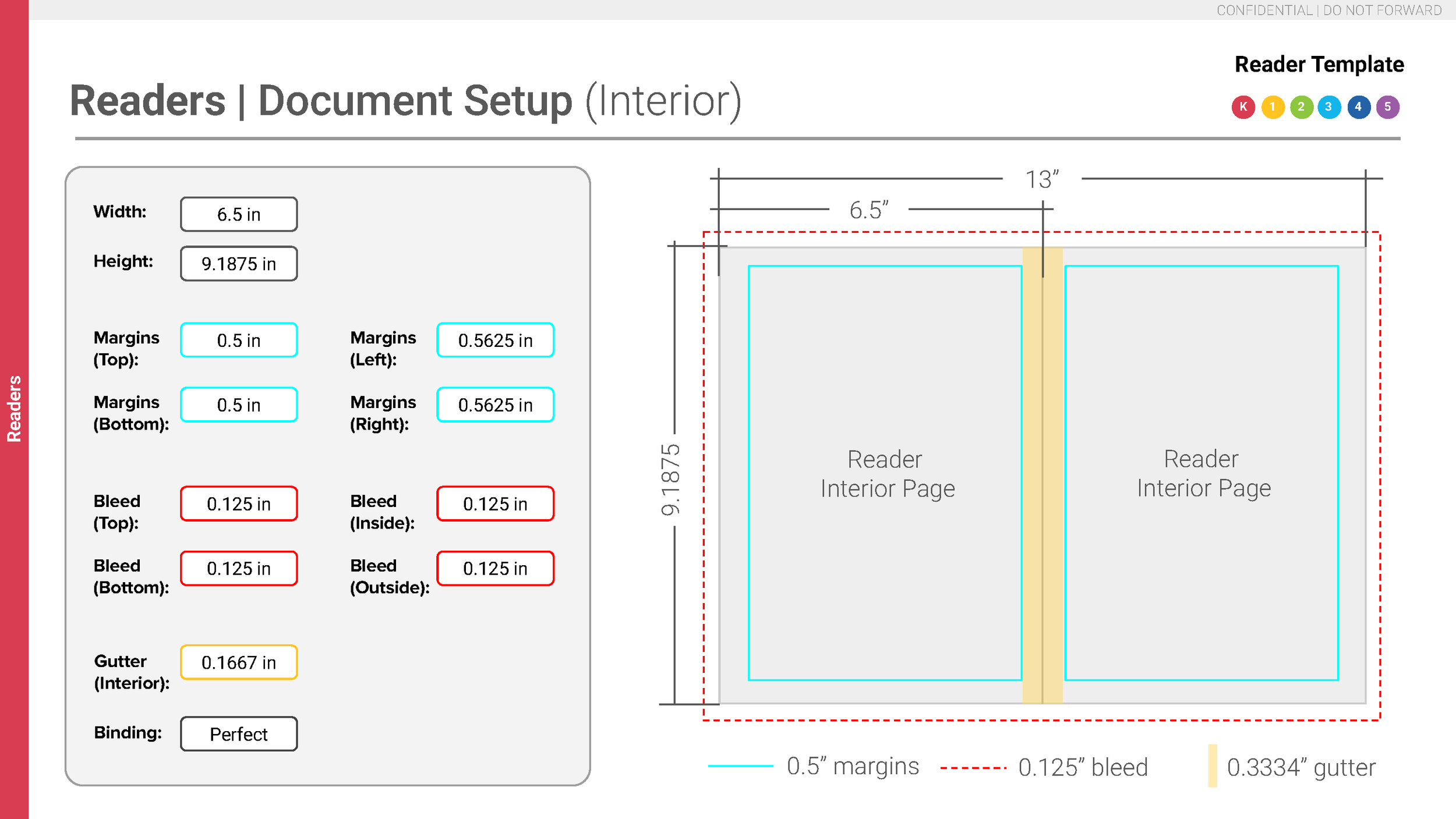Image resolution: width=1456 pixels, height=819 pixels.
Task: Click the Gutter (Interior) 0.1667 in field
Action: pyautogui.click(x=239, y=662)
